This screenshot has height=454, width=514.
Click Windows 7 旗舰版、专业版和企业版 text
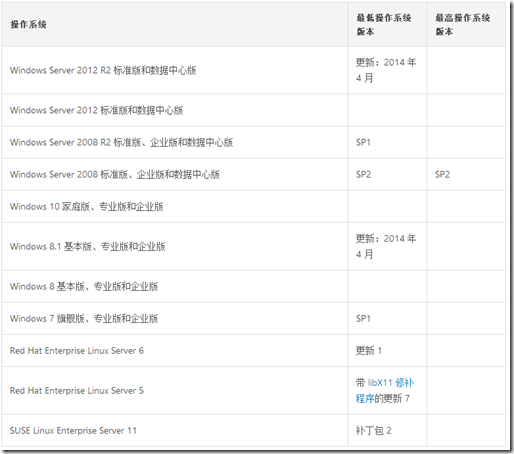click(x=84, y=318)
